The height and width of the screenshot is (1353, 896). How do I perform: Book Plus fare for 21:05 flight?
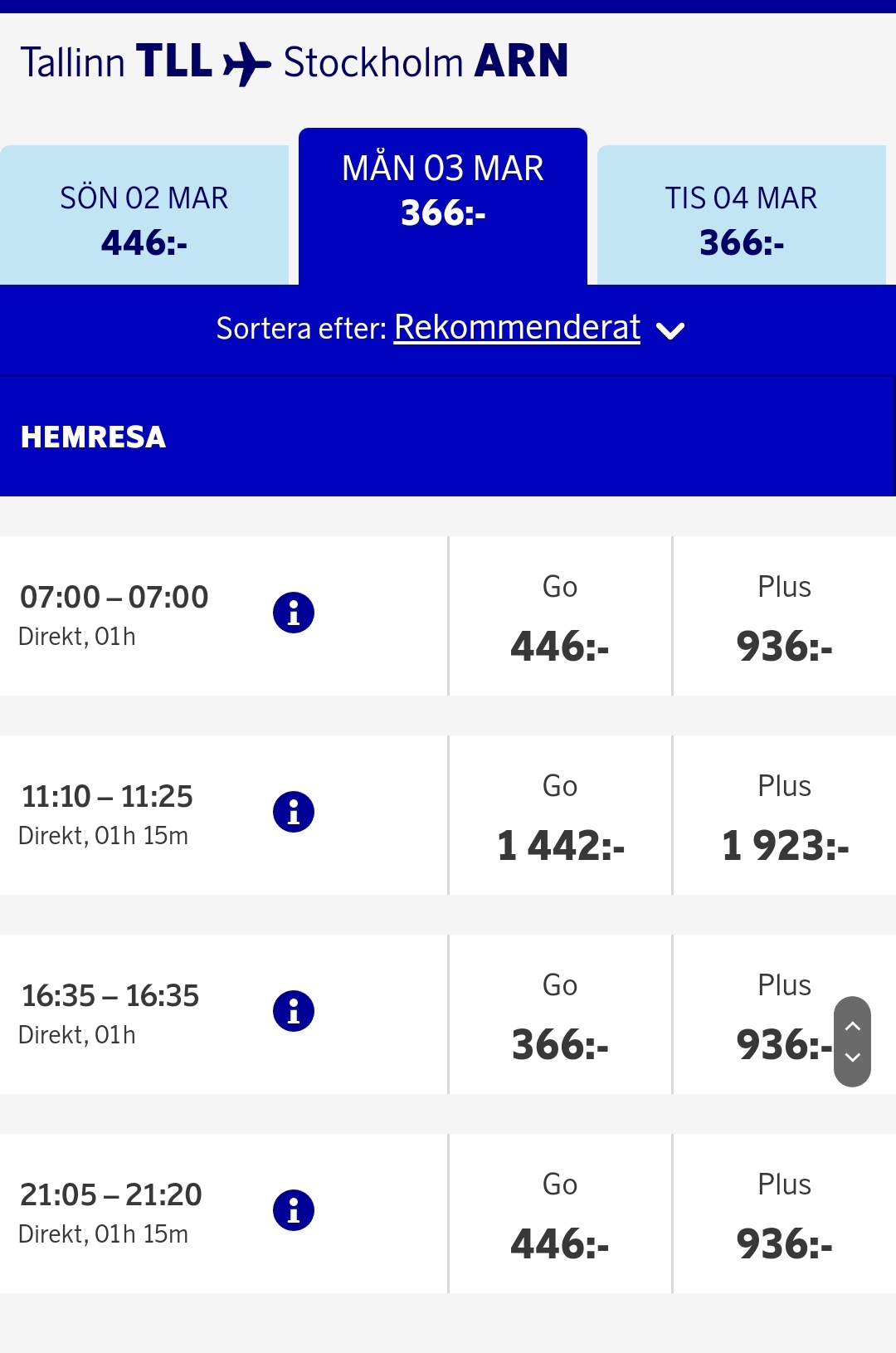click(x=784, y=1214)
